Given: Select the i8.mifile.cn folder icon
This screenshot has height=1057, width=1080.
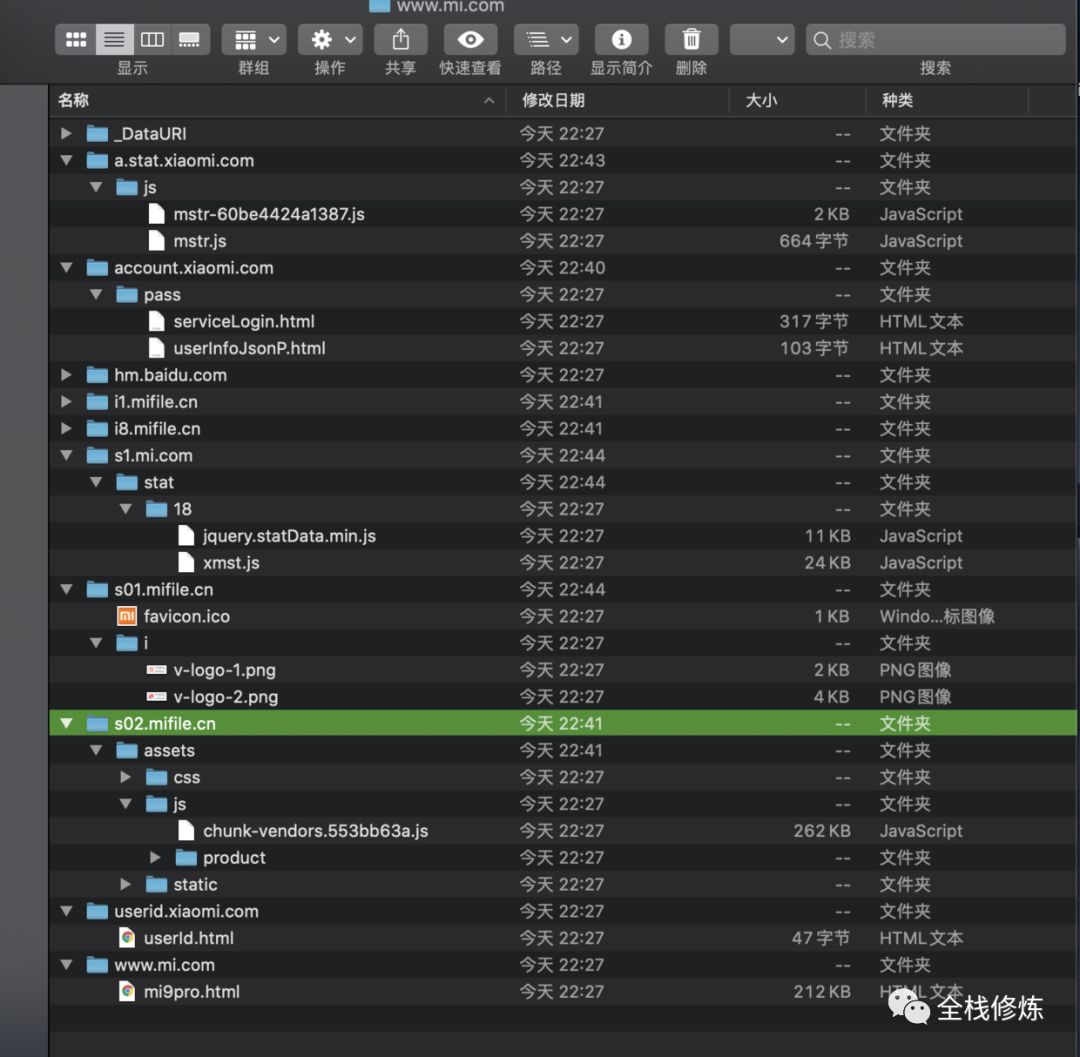Looking at the screenshot, I should (97, 428).
